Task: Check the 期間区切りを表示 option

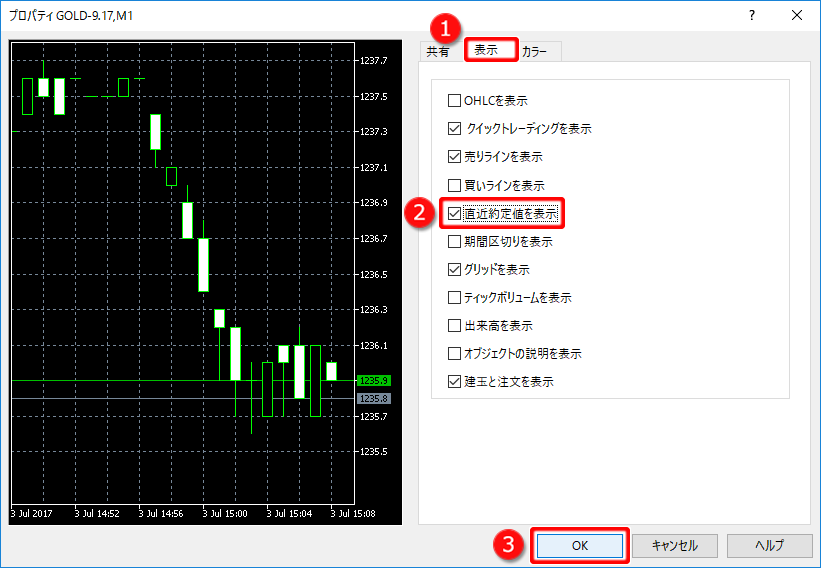Action: pos(455,241)
